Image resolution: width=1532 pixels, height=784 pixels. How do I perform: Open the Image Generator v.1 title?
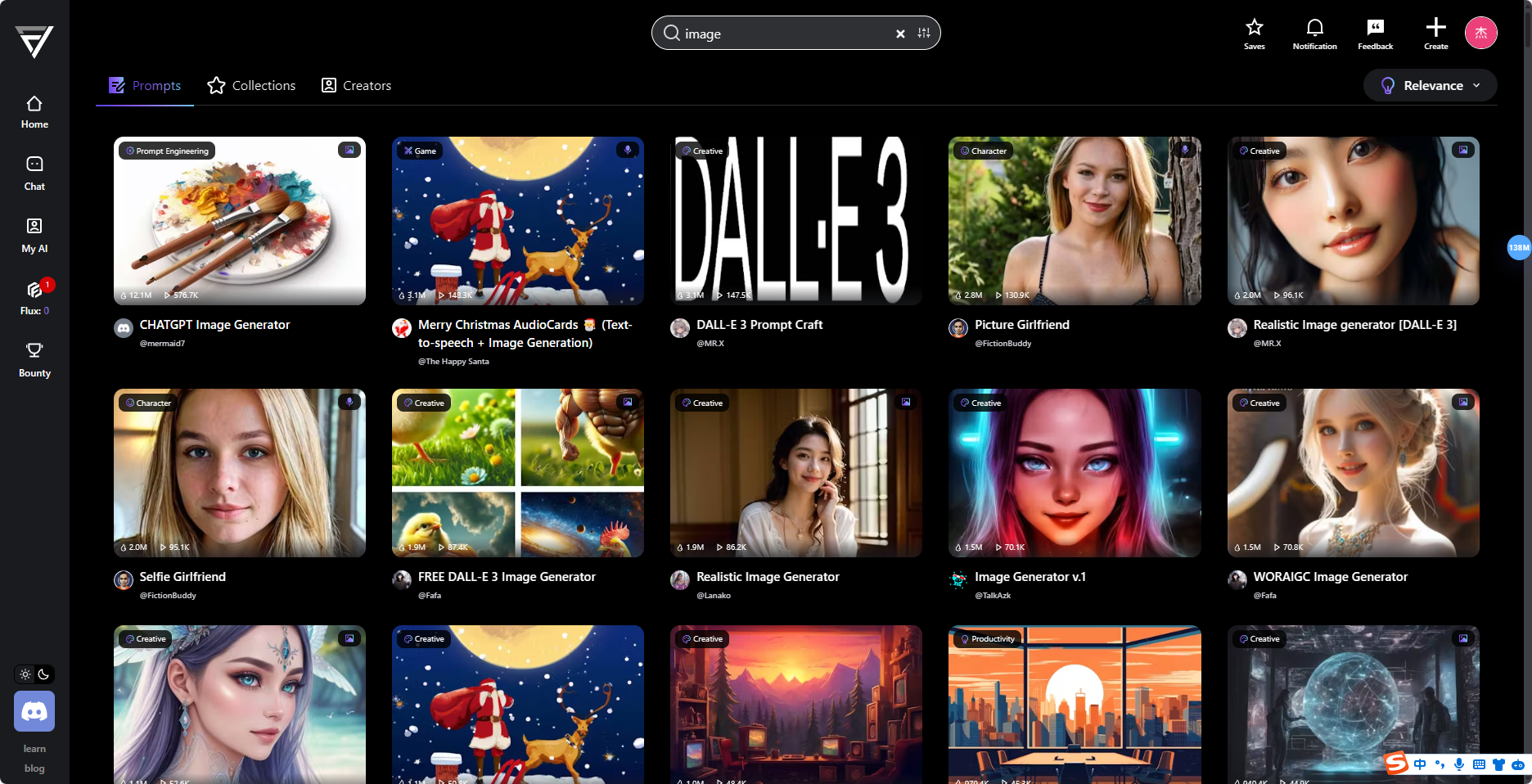pyautogui.click(x=1030, y=577)
